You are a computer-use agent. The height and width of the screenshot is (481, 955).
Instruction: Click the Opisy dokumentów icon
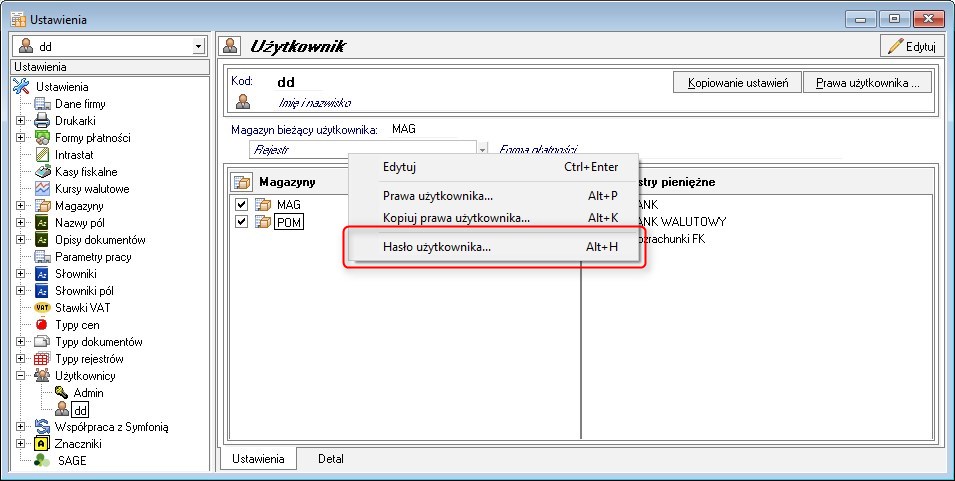pyautogui.click(x=42, y=240)
